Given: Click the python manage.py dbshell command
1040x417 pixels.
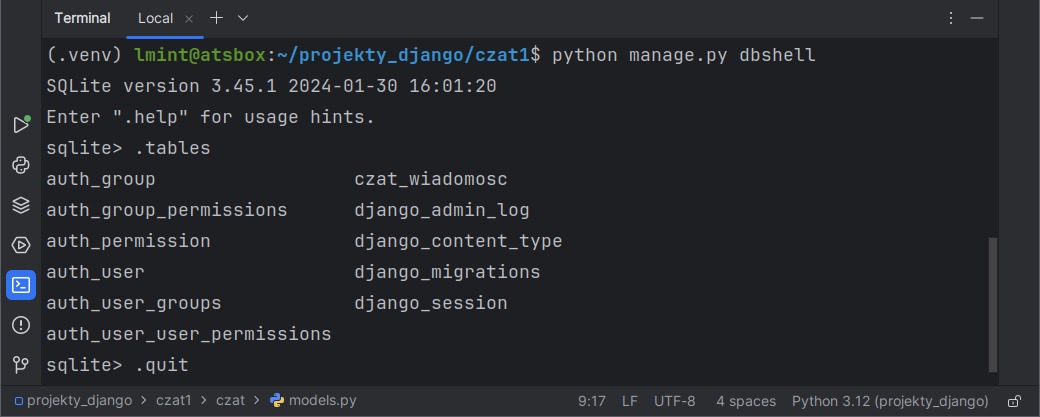Looking at the screenshot, I should (684, 55).
